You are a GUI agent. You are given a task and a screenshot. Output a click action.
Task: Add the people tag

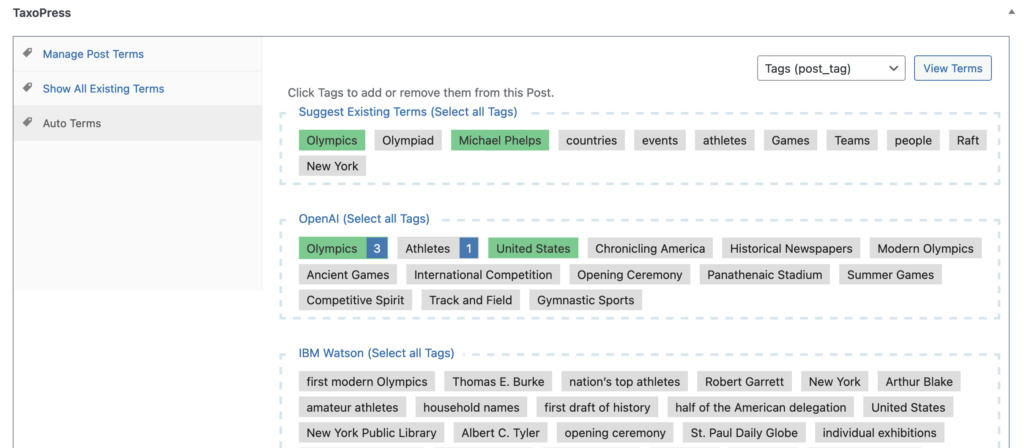(x=913, y=140)
